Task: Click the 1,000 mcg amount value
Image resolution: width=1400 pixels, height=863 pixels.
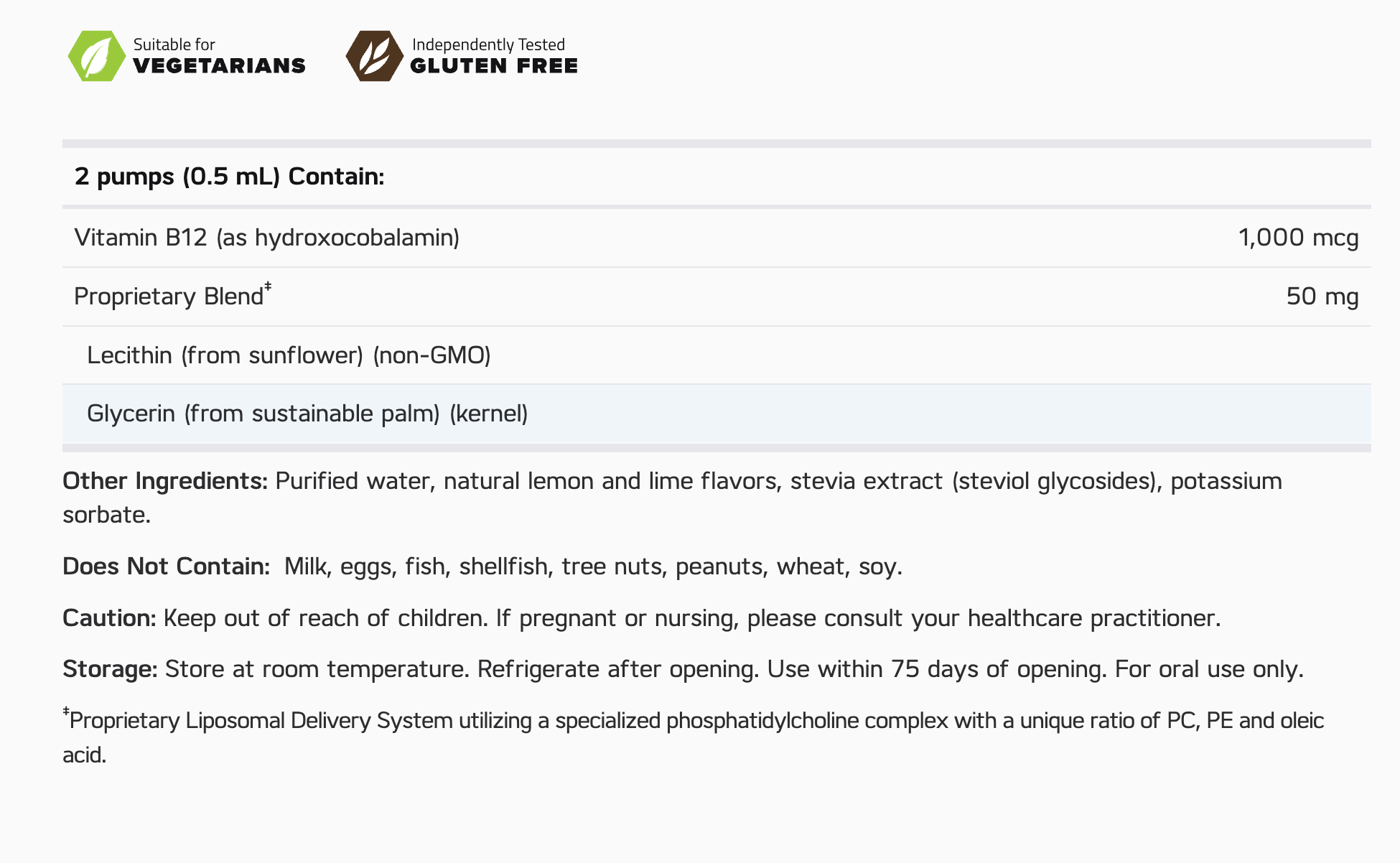Action: coord(1298,238)
